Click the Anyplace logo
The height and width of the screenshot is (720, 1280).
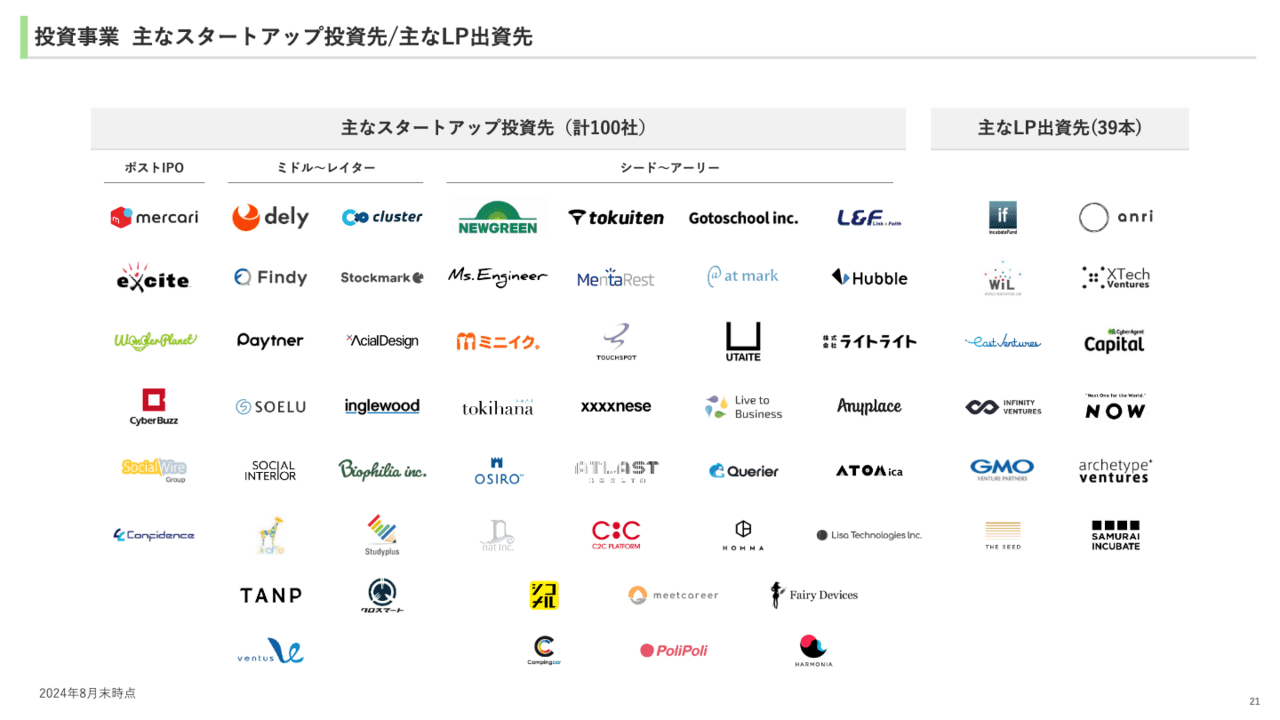coord(869,406)
